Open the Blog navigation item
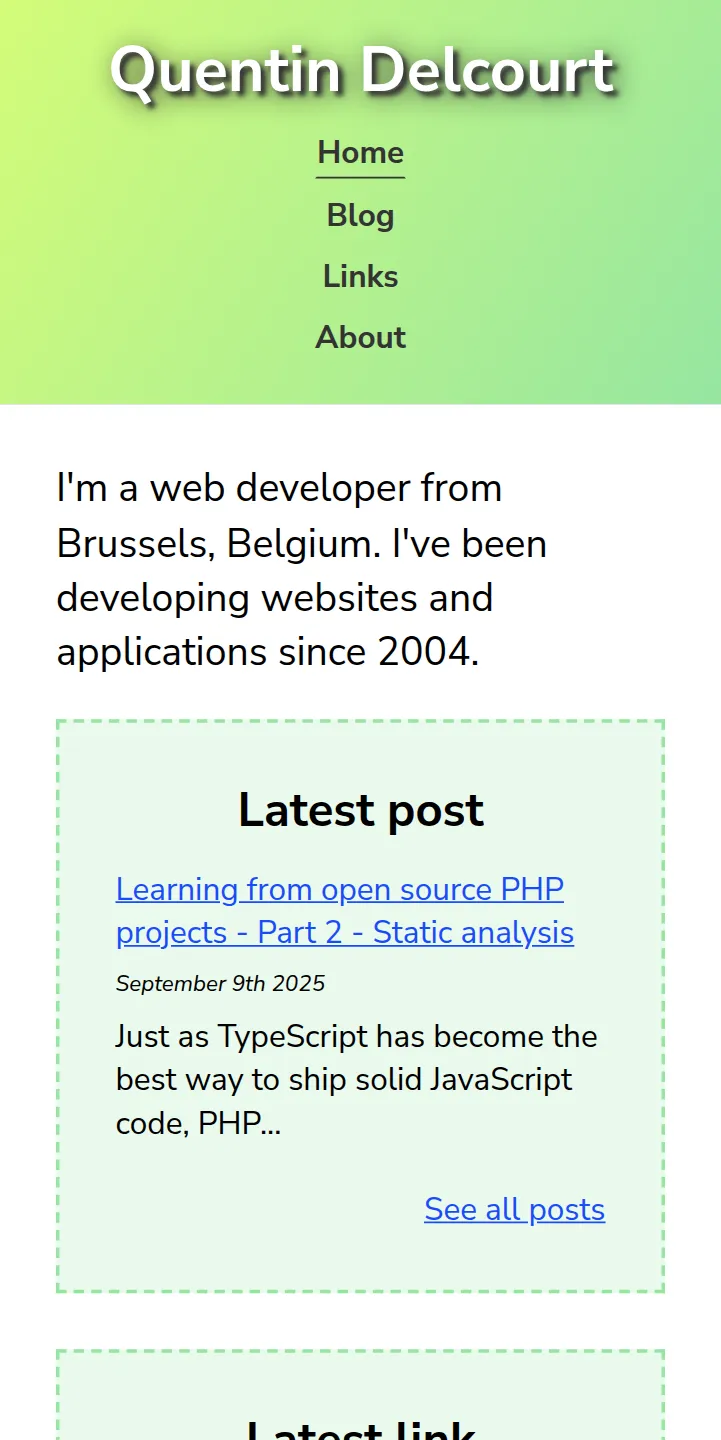721x1440 pixels. coord(360,215)
